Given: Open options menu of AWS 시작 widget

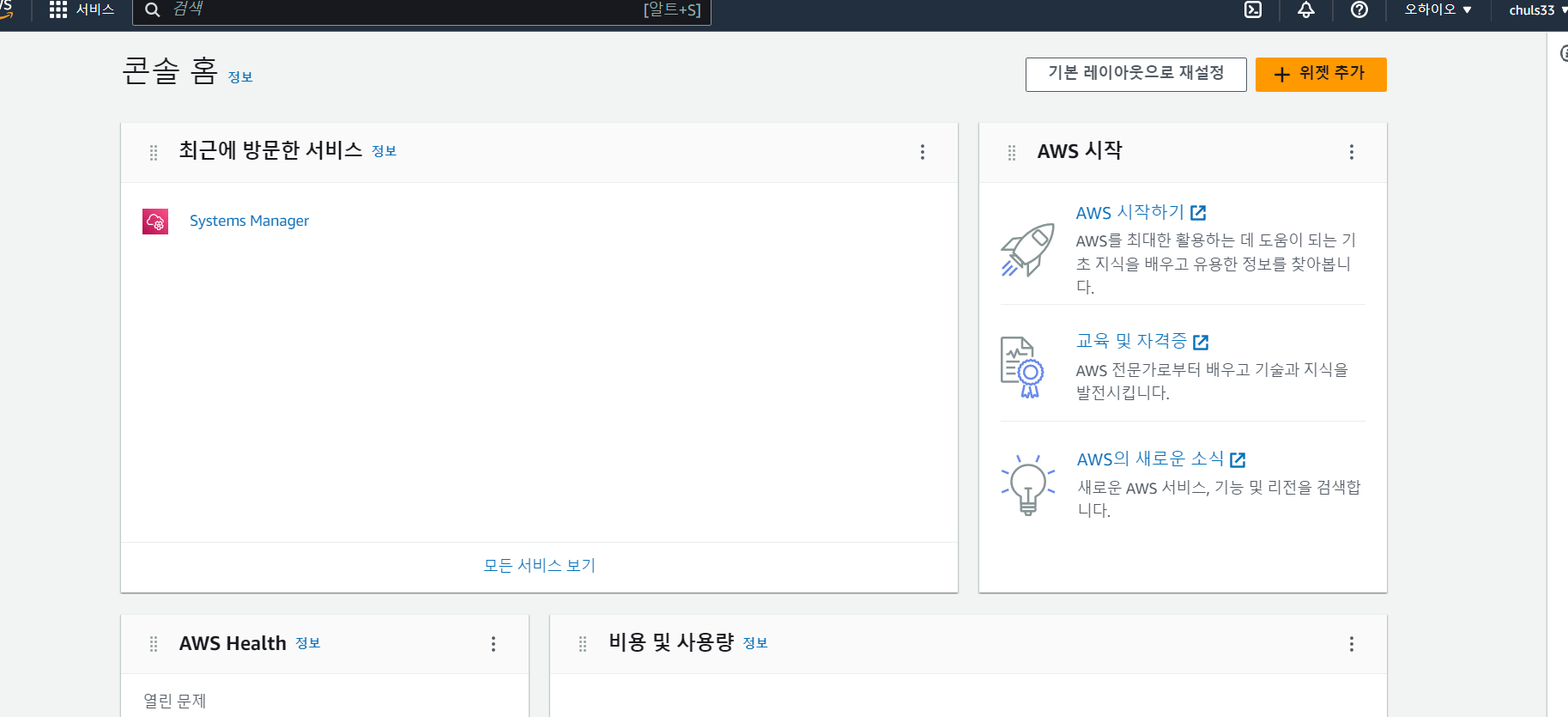Looking at the screenshot, I should [1352, 152].
